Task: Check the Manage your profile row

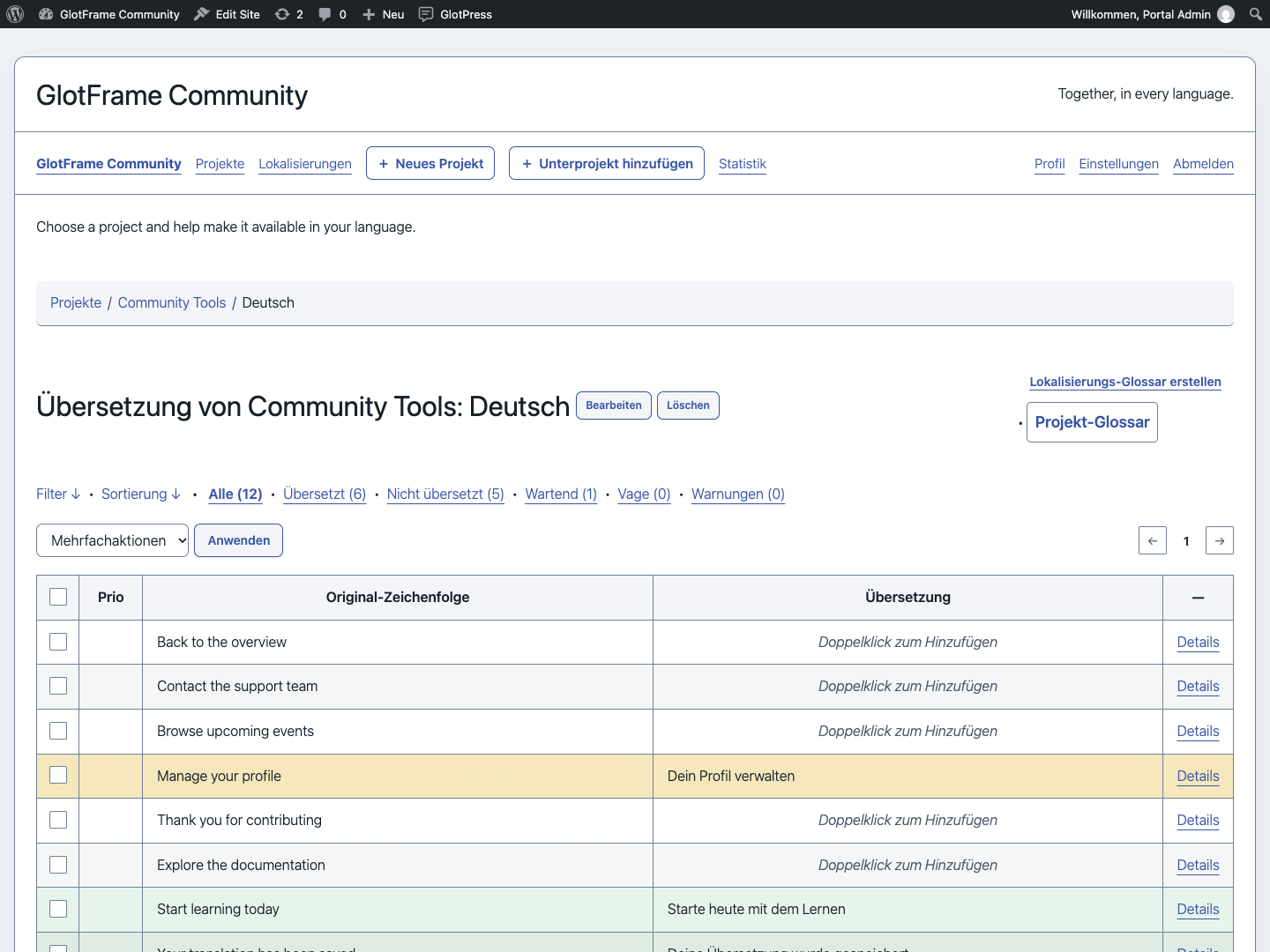Action: (58, 775)
